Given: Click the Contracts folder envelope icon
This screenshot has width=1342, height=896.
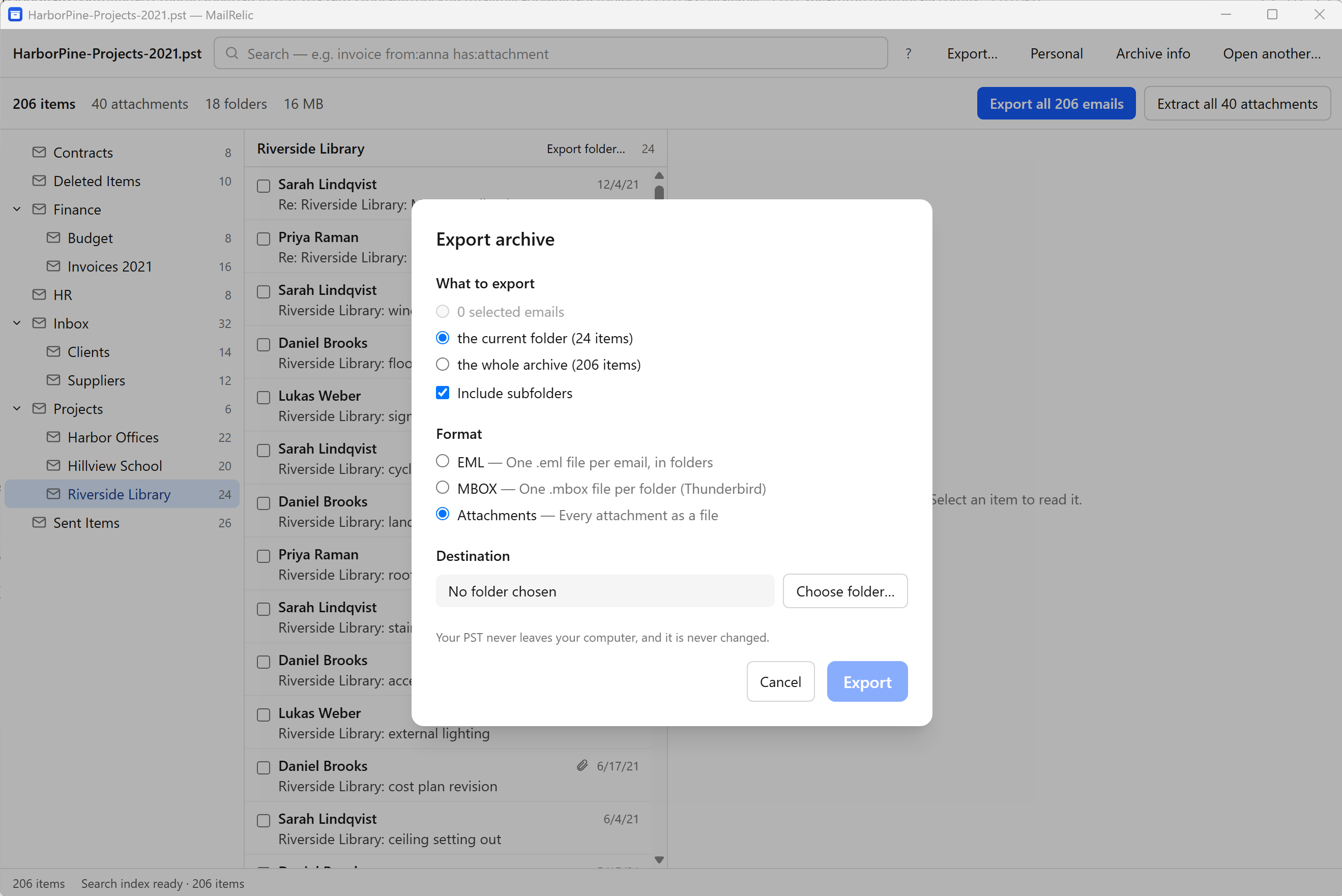Looking at the screenshot, I should tap(39, 152).
